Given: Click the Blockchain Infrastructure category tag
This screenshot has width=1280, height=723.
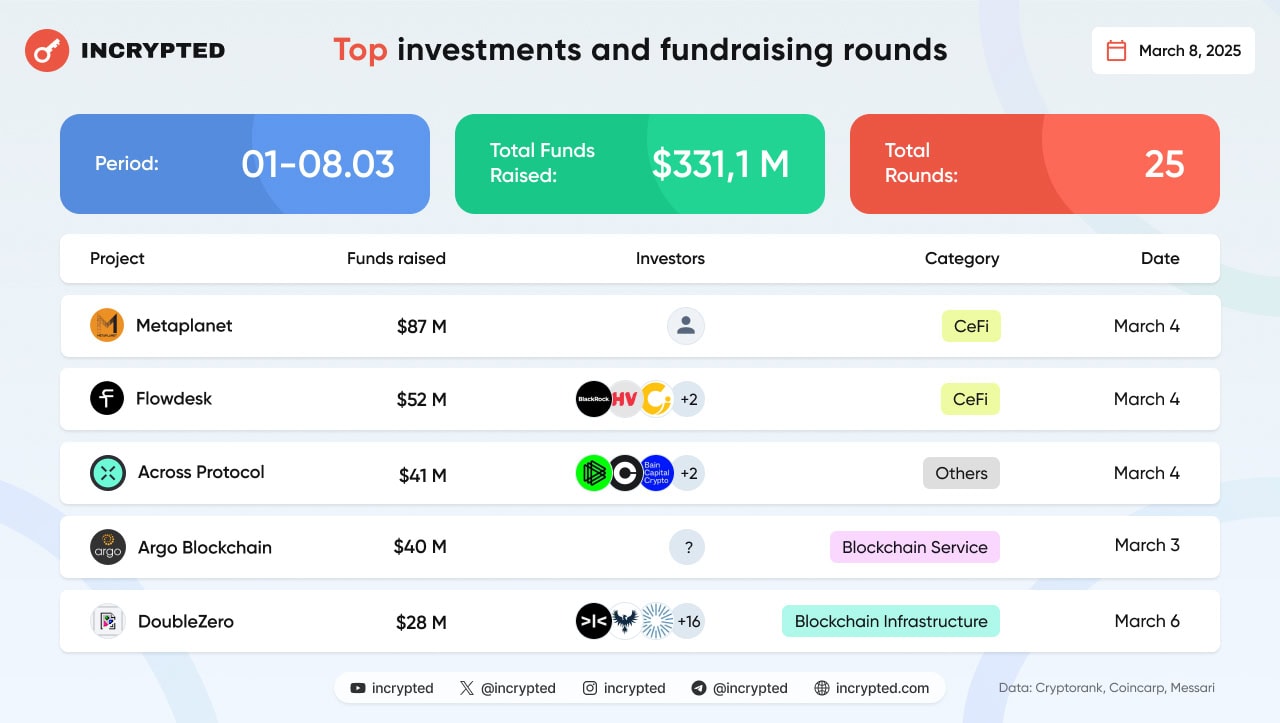Looking at the screenshot, I should tap(891, 621).
